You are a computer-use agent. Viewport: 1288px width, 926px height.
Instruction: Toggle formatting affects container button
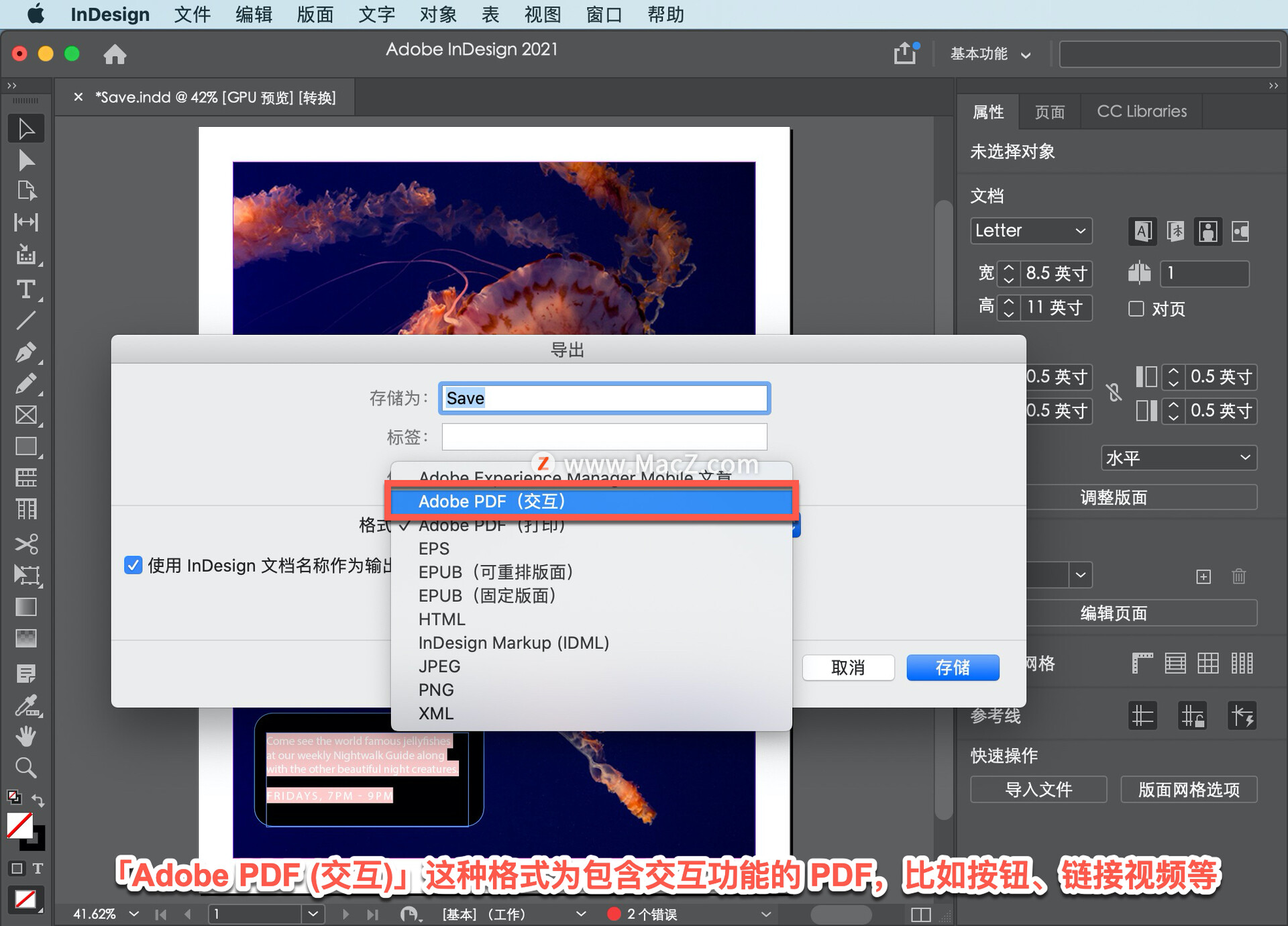coord(17,868)
